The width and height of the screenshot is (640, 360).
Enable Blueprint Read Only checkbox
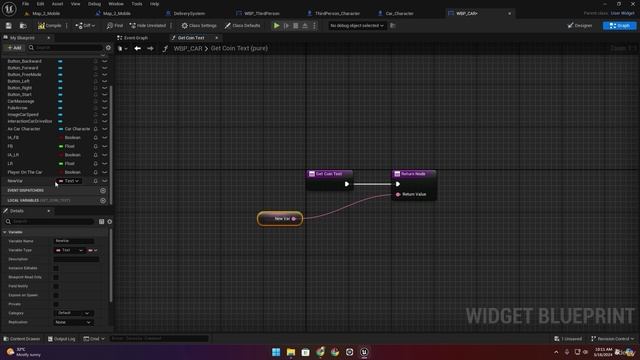(56, 277)
